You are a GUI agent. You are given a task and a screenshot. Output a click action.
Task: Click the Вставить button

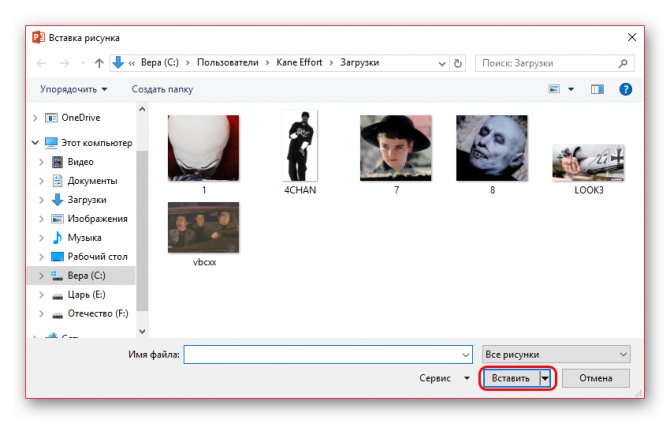click(x=511, y=378)
